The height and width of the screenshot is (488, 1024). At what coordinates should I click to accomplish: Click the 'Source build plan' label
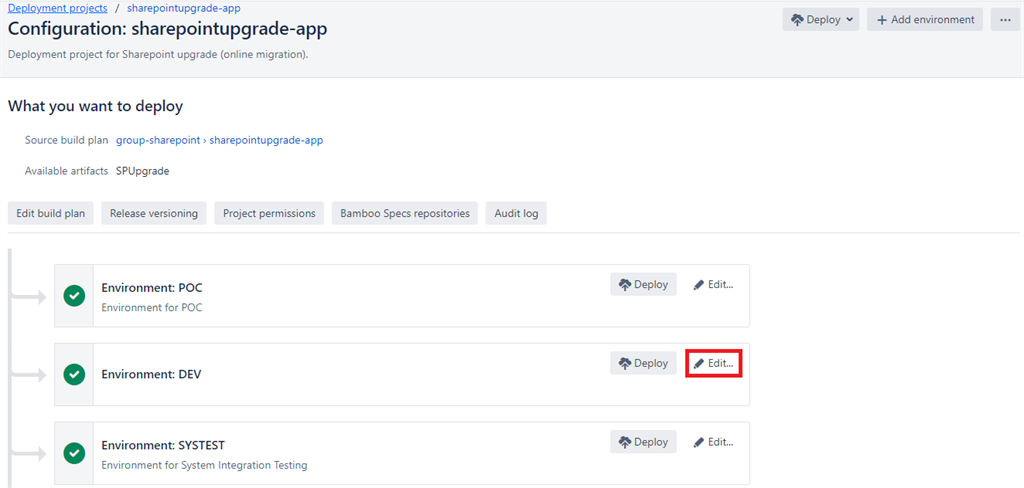67,140
